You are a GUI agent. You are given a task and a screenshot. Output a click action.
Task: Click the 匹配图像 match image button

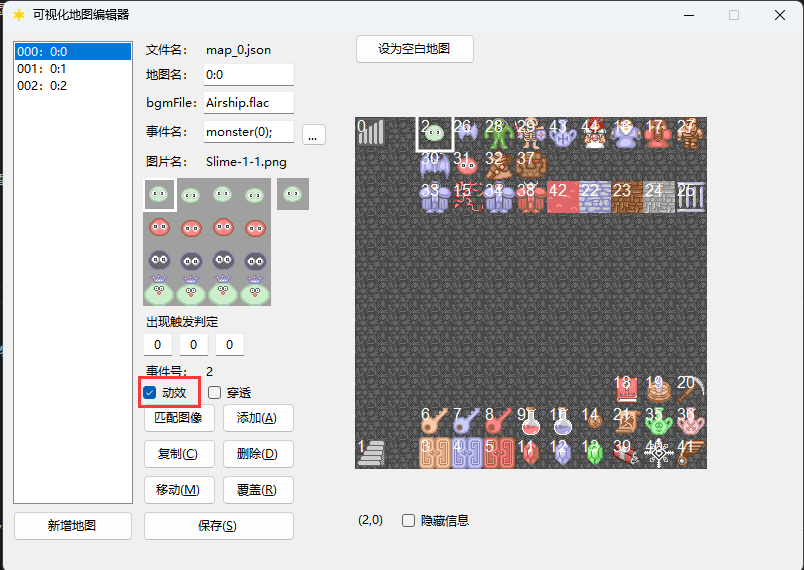click(179, 418)
